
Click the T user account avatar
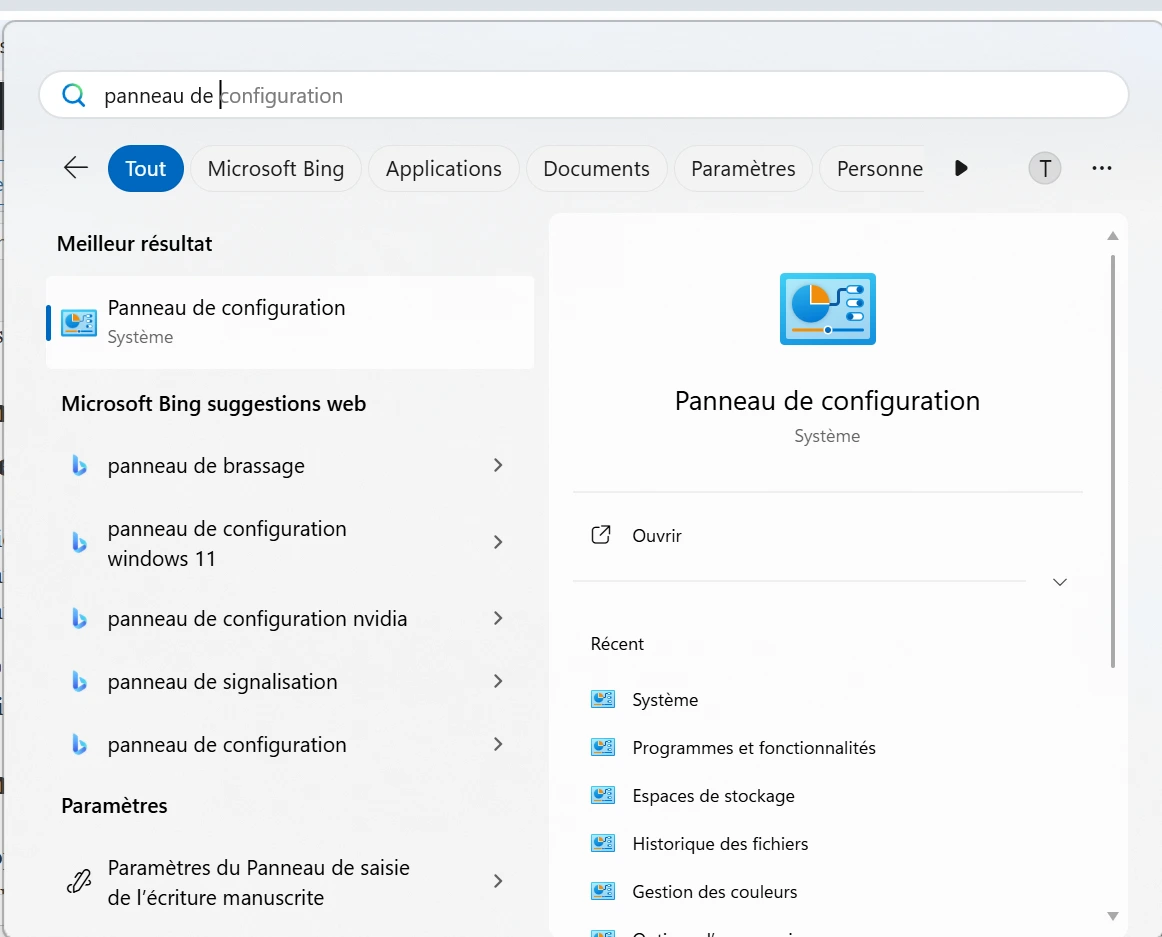tap(1045, 168)
